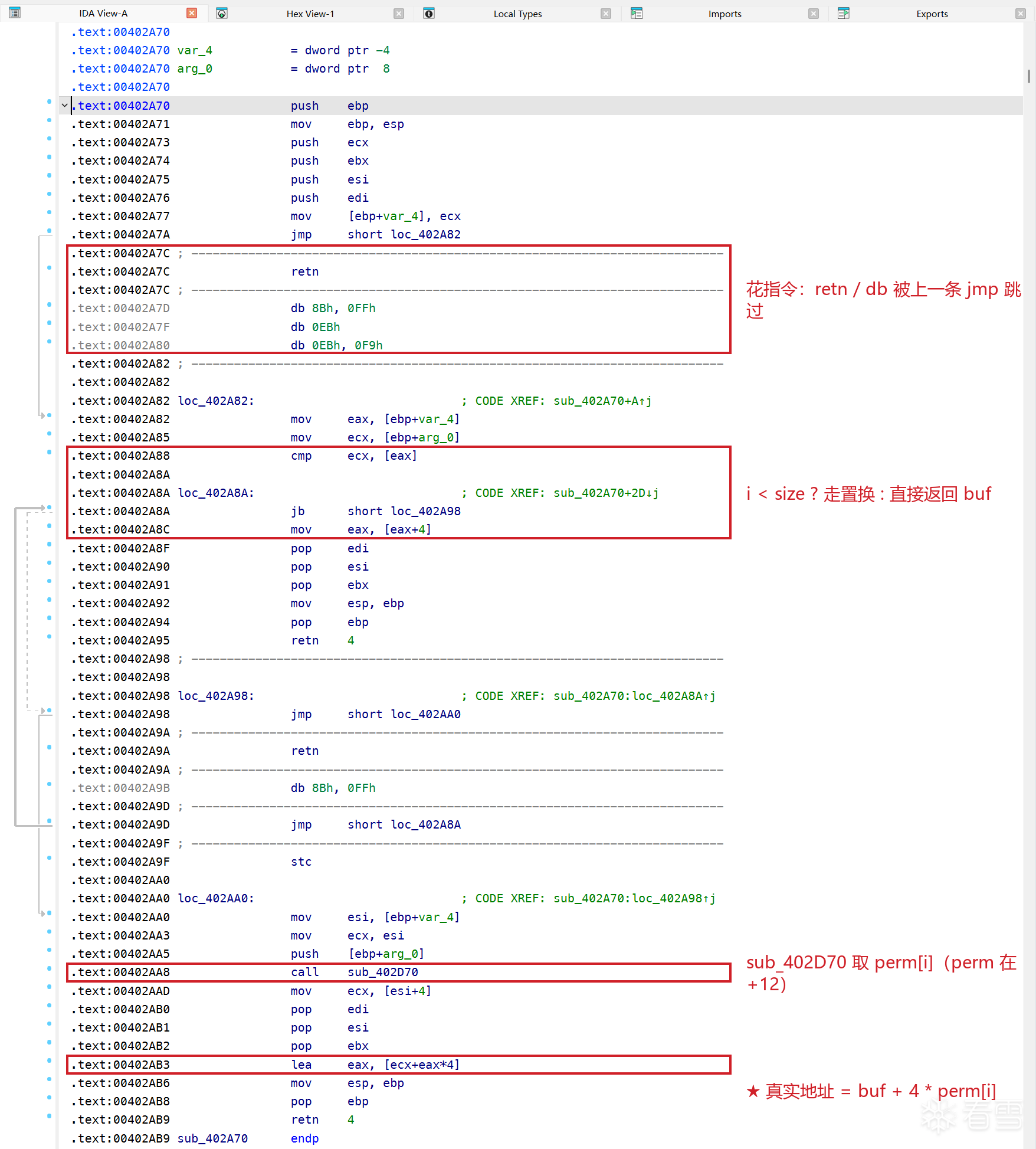1036x1149 pixels.
Task: Follow loc_402AA0 in the jmp instruction
Action: (425, 715)
